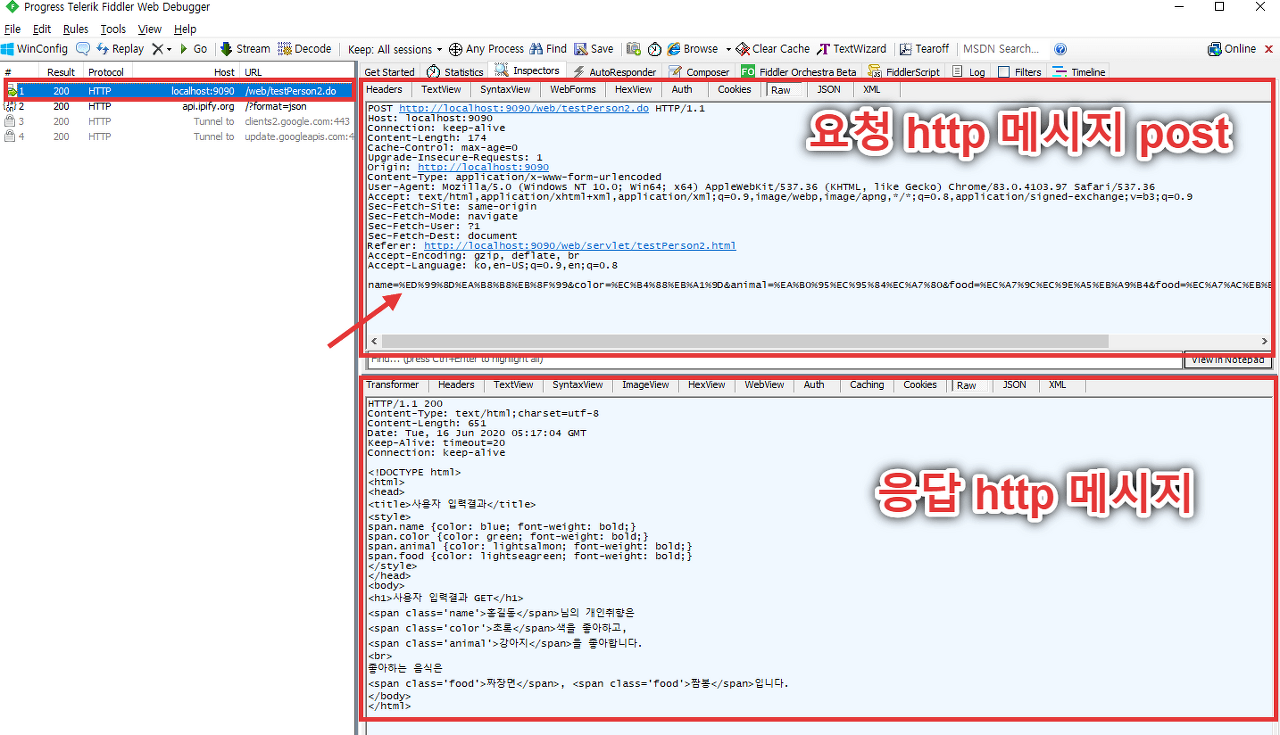Open request Cookies inspector tab
Screen dimensions: 1280x735
click(734, 89)
